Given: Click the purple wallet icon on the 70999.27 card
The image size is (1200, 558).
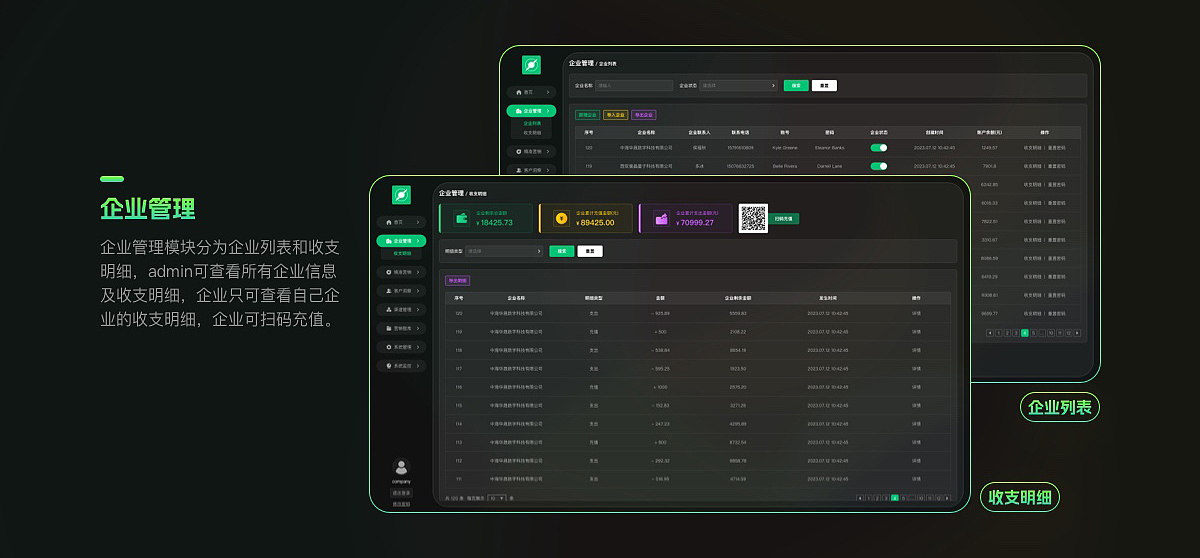Looking at the screenshot, I should point(661,219).
